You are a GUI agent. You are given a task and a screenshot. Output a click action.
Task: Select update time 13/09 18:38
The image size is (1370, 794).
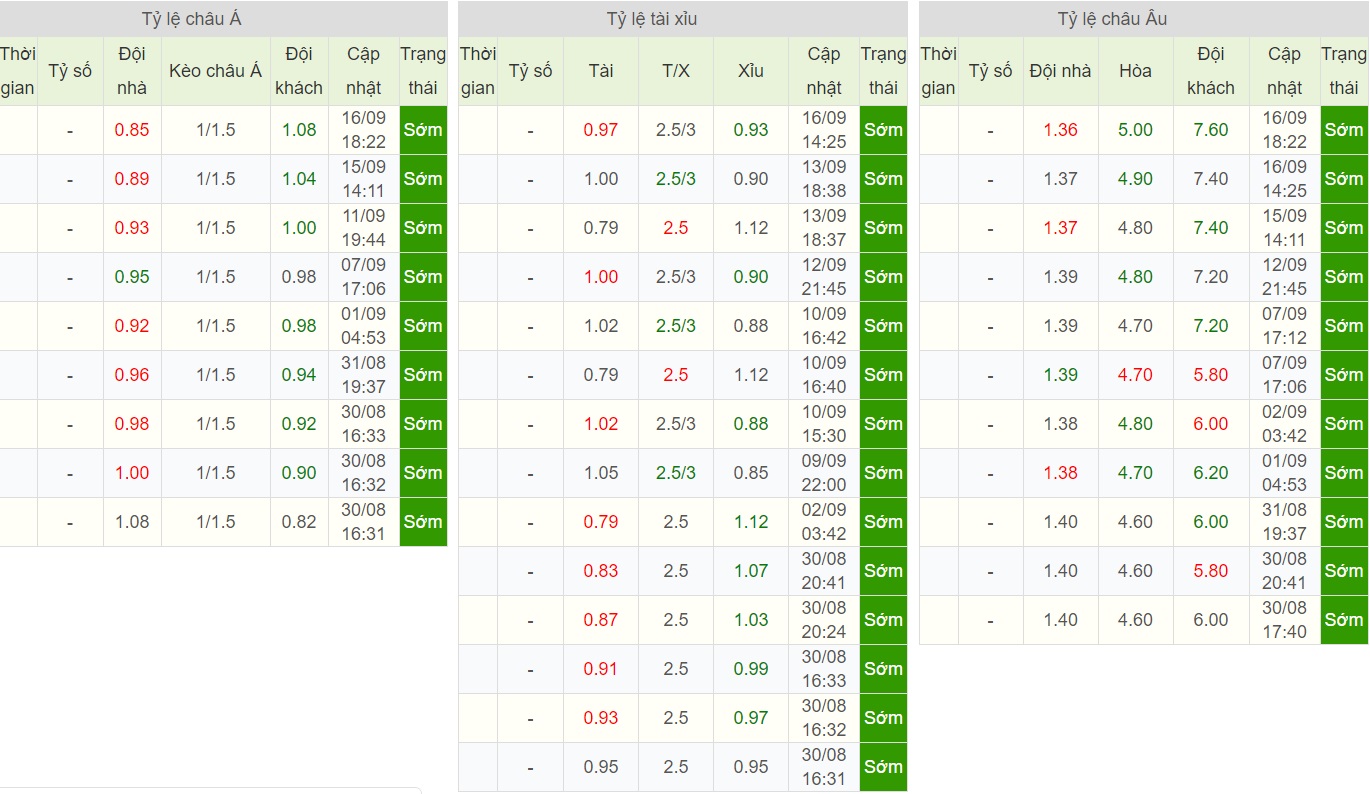pyautogui.click(x=824, y=179)
